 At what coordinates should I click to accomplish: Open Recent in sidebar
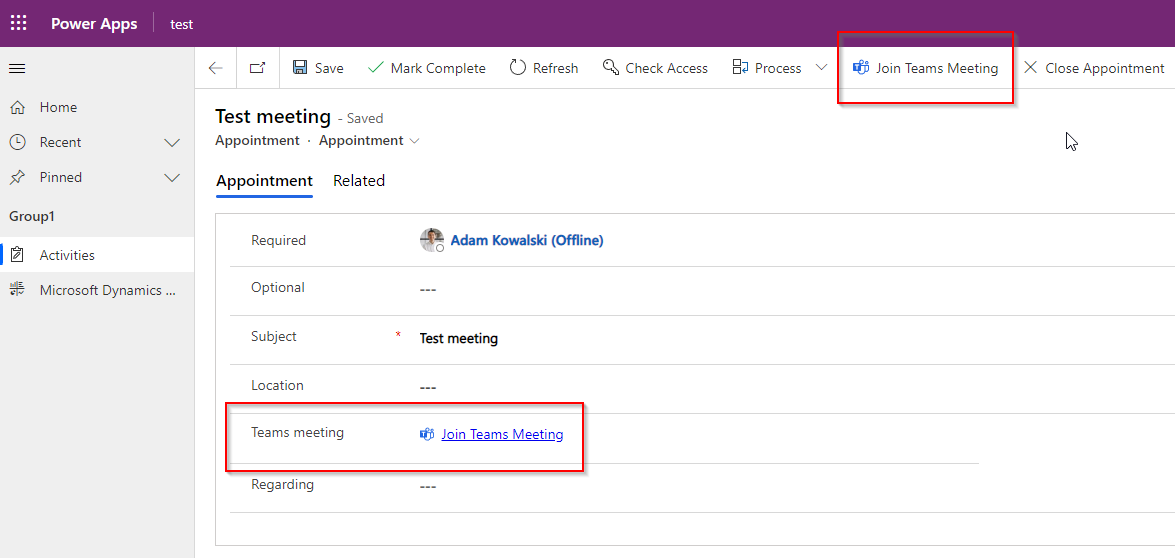[61, 142]
